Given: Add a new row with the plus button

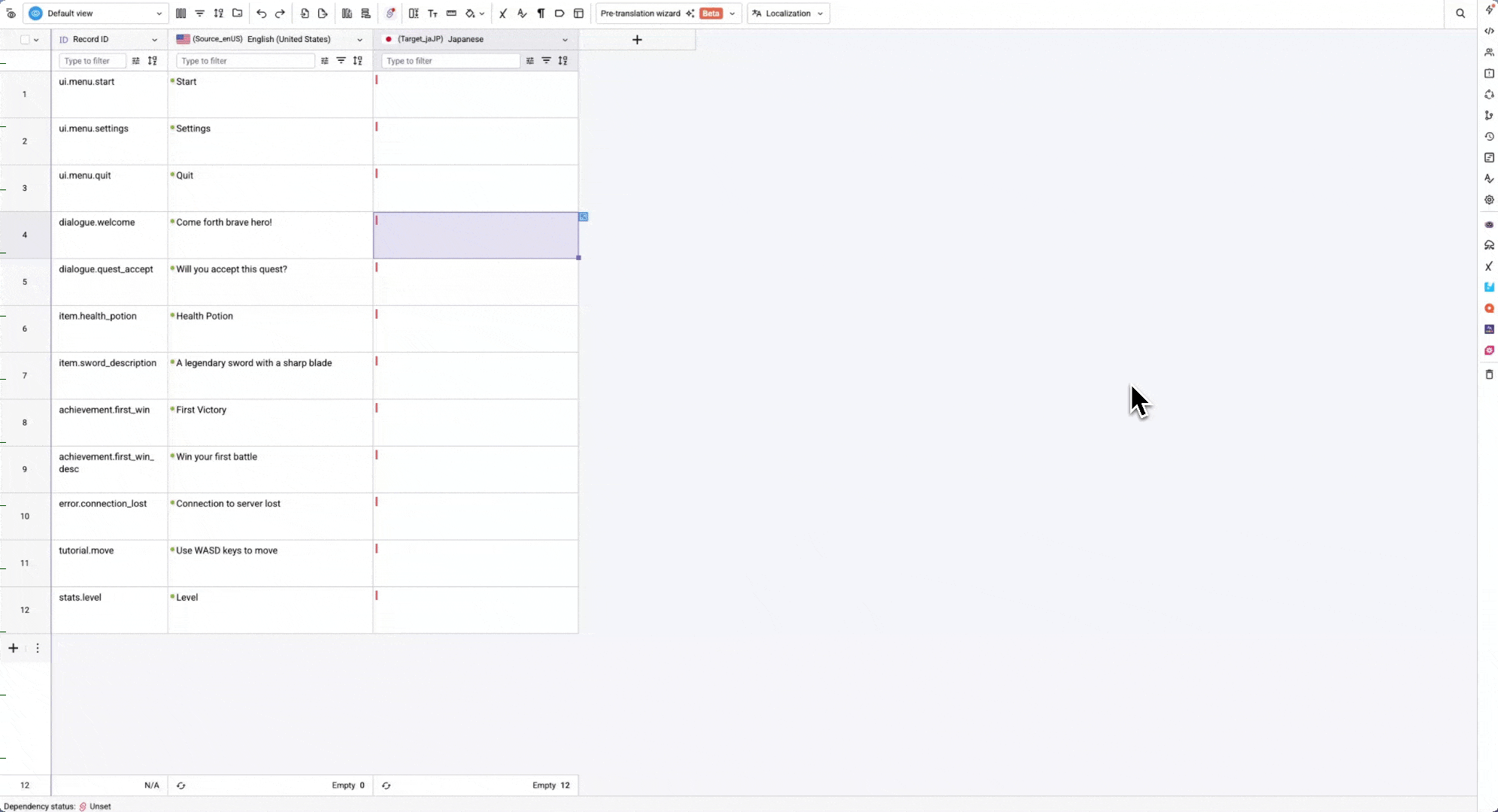Looking at the screenshot, I should click(12, 647).
